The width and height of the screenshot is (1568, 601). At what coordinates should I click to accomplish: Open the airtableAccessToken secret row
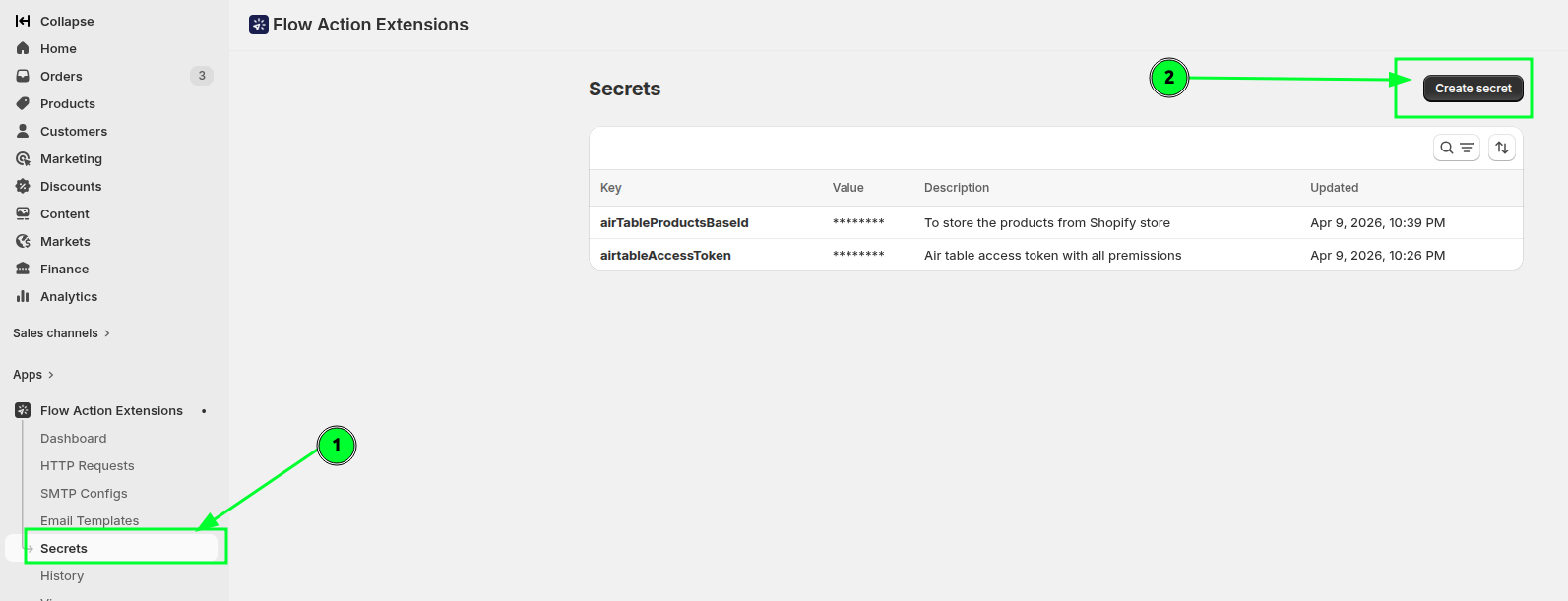click(x=665, y=256)
